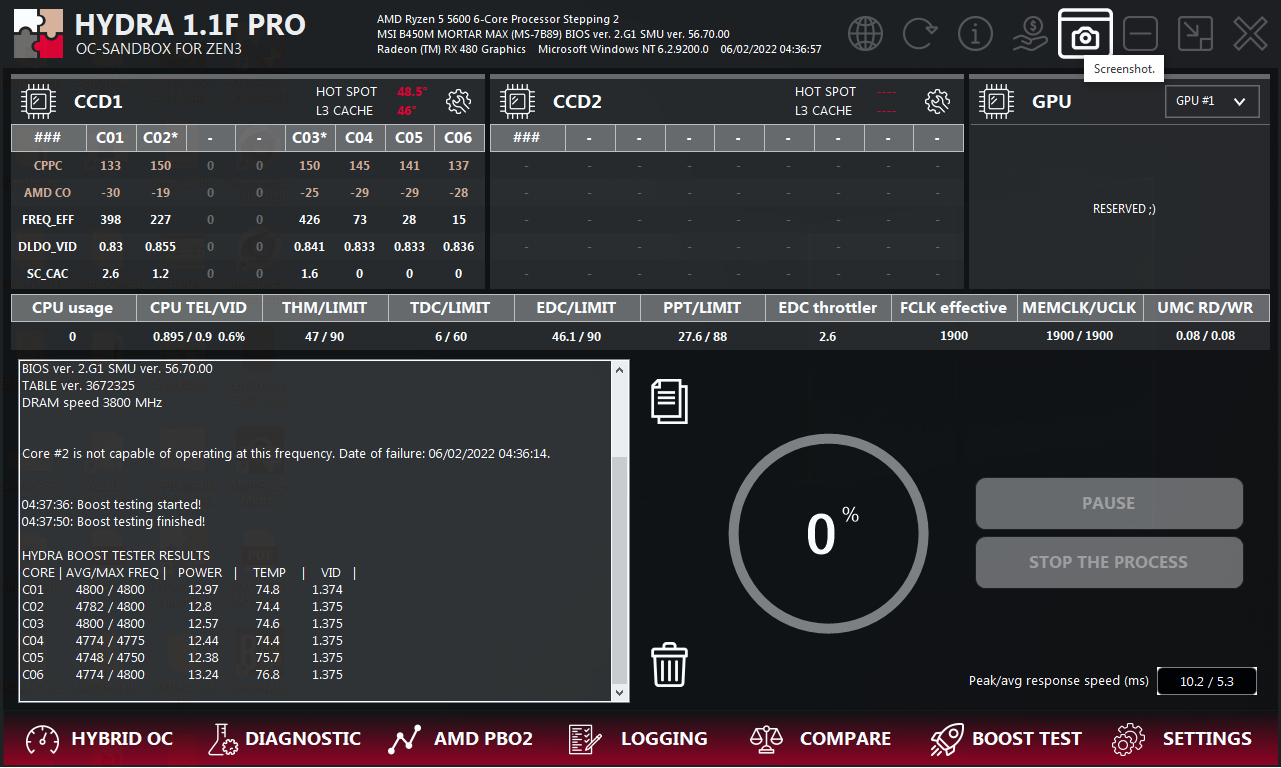Select the C04 column header
The image size is (1281, 768).
click(359, 138)
